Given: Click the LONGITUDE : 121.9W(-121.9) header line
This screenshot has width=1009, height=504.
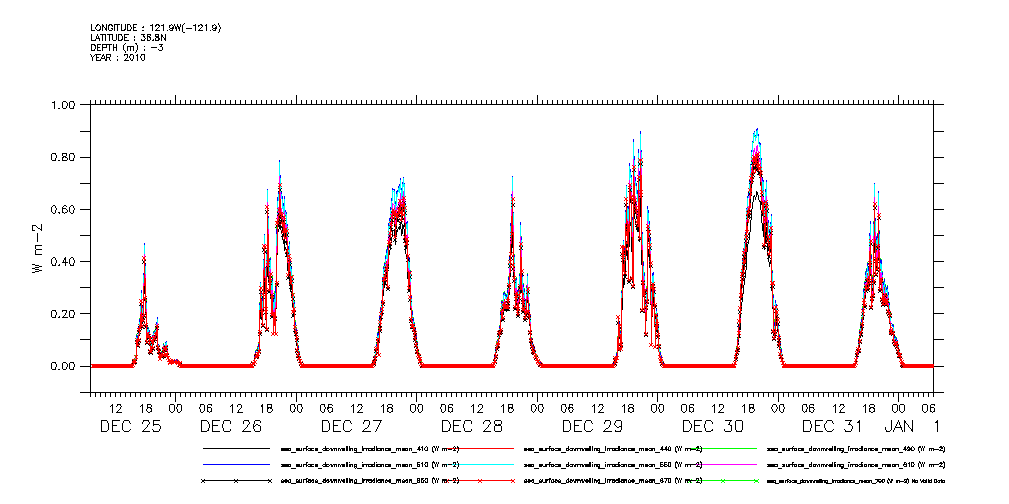Looking at the screenshot, I should [156, 28].
